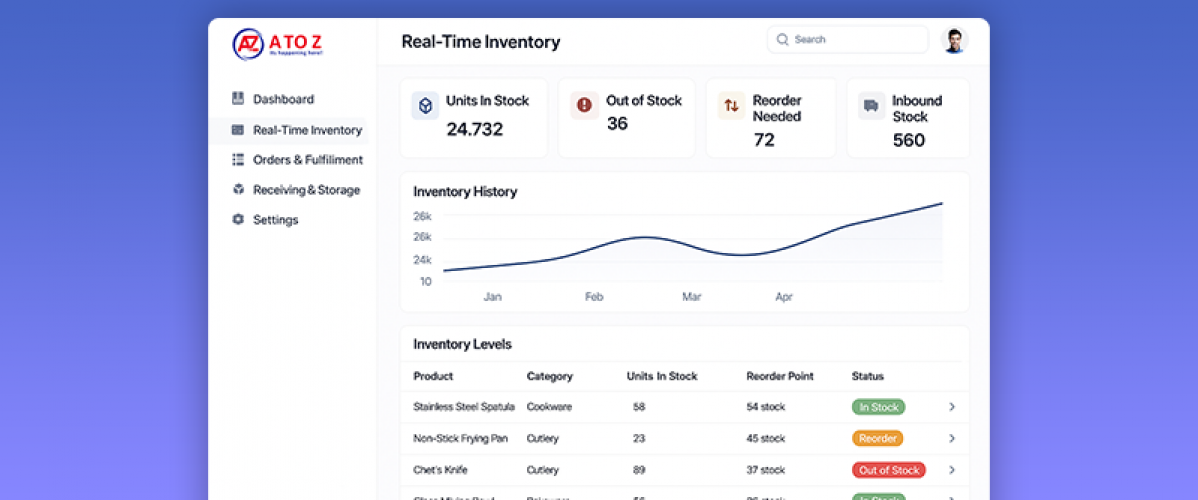Click the Out of Stock alert icon
The width and height of the screenshot is (1198, 500).
pyautogui.click(x=584, y=106)
